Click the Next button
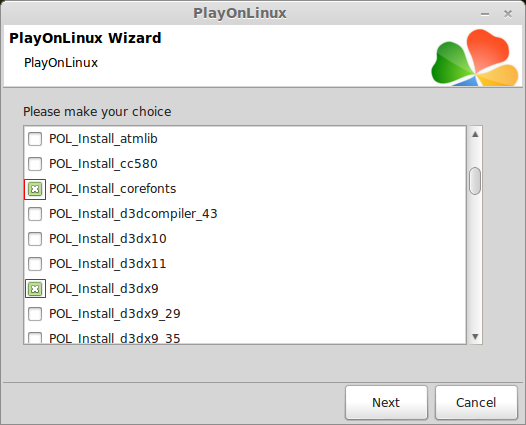526x425 pixels. pos(386,403)
